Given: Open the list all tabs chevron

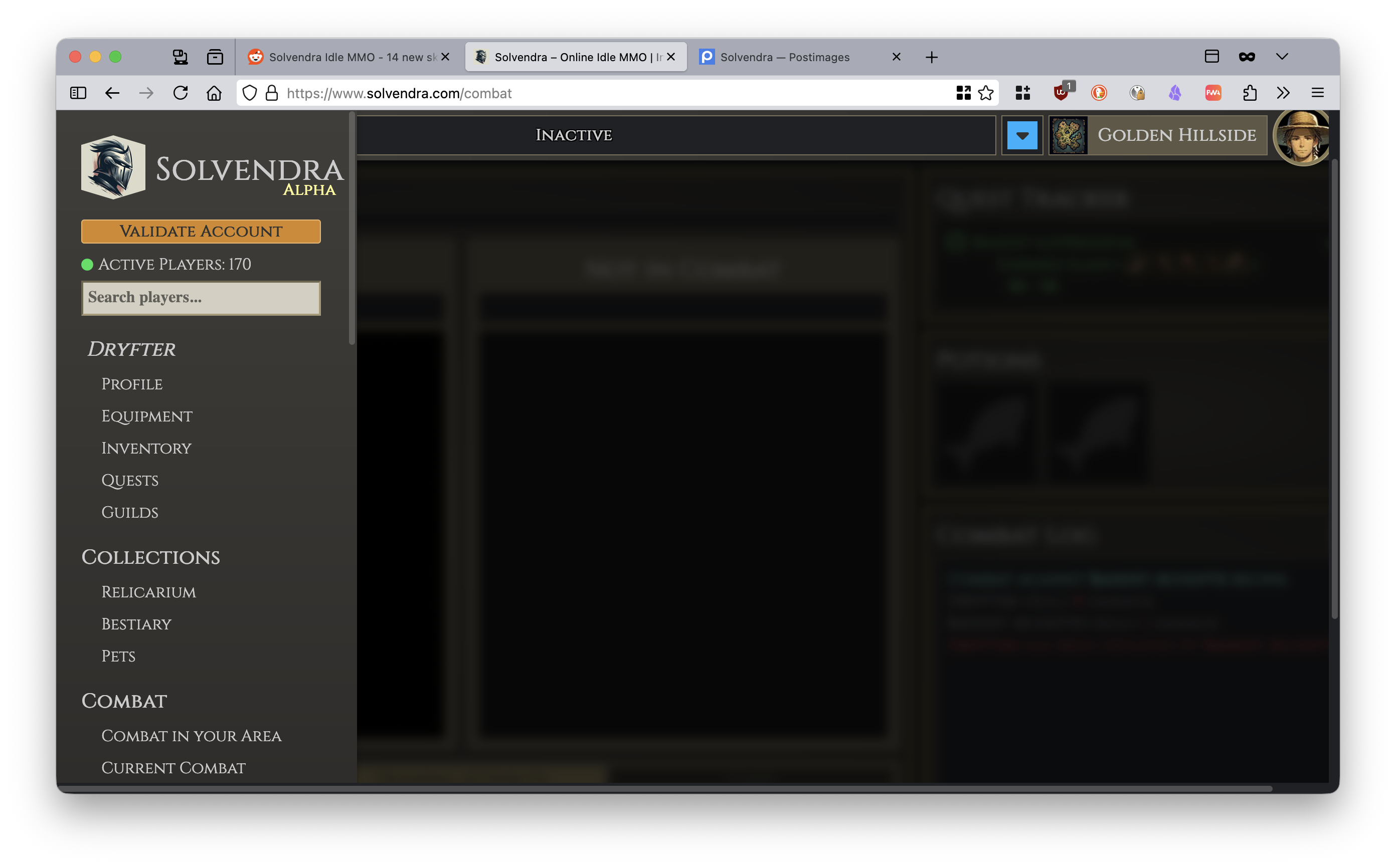Looking at the screenshot, I should point(1282,56).
